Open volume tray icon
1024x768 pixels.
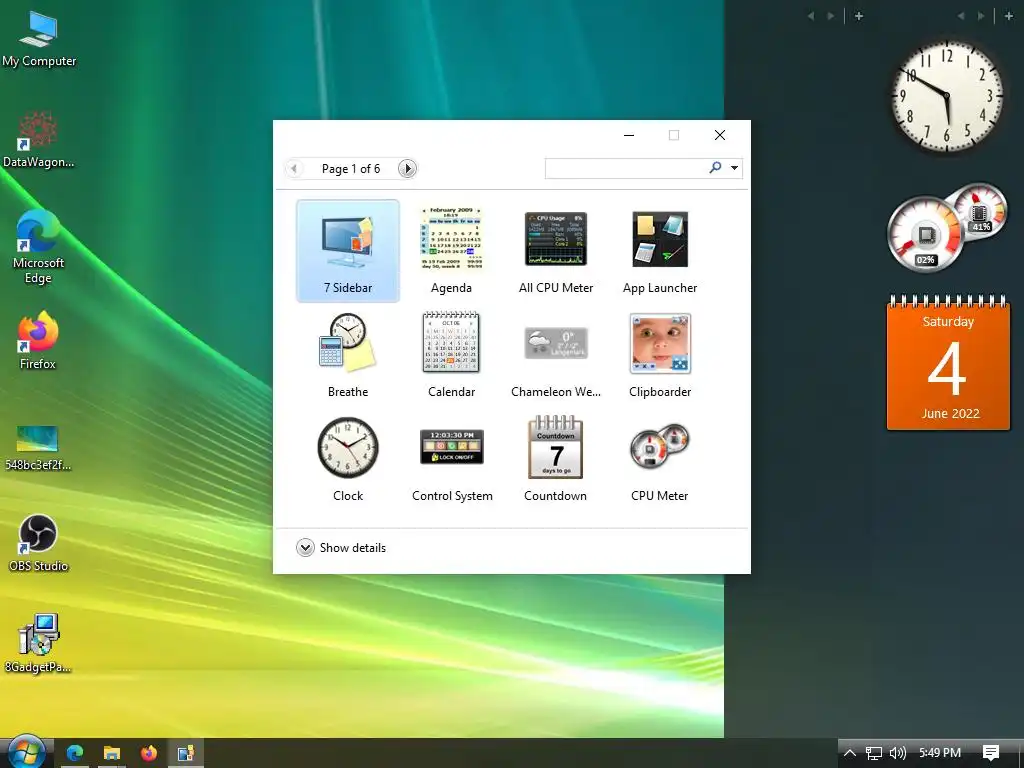[898, 753]
